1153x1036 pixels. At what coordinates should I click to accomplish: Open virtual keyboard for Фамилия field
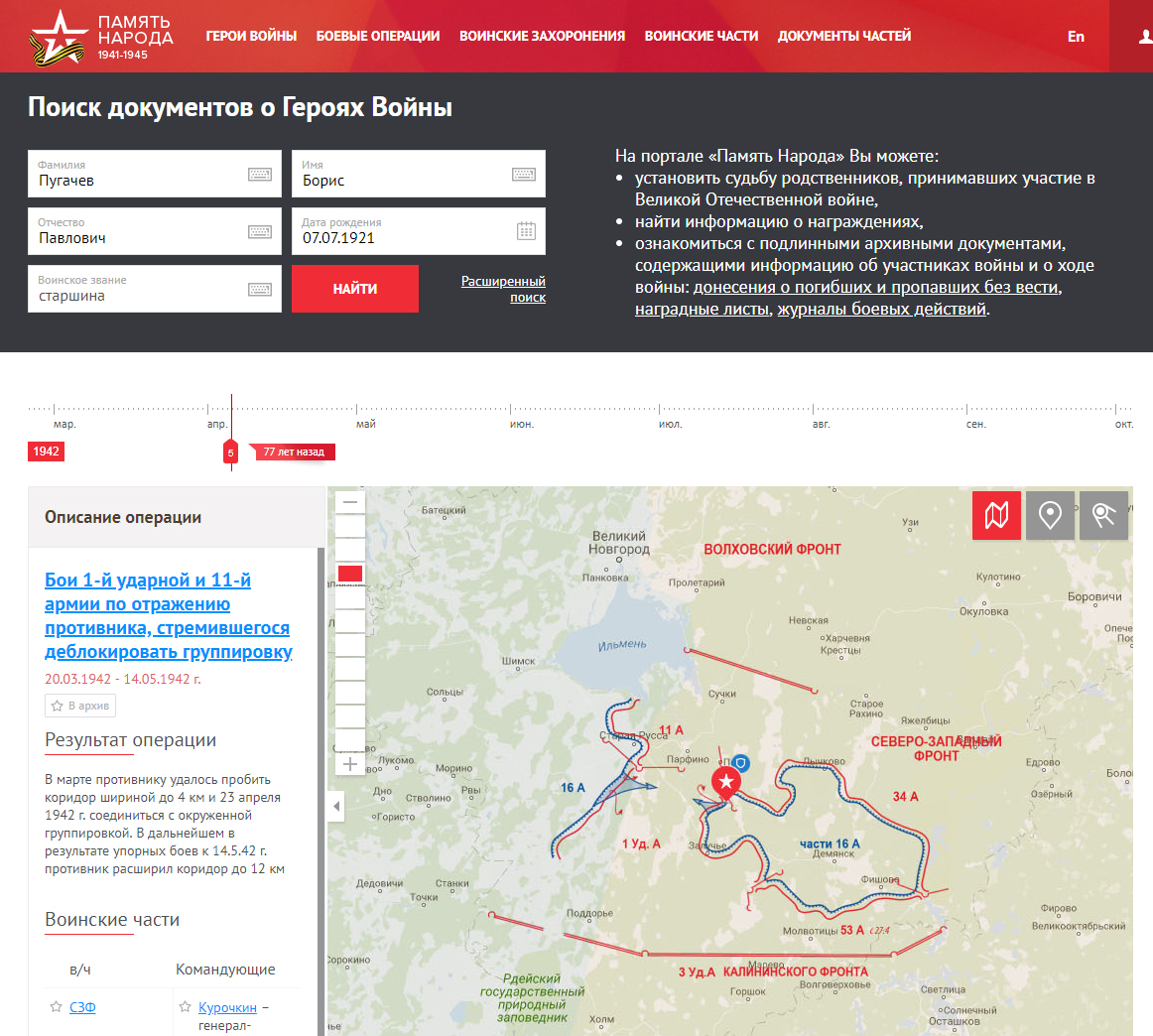pos(260,175)
